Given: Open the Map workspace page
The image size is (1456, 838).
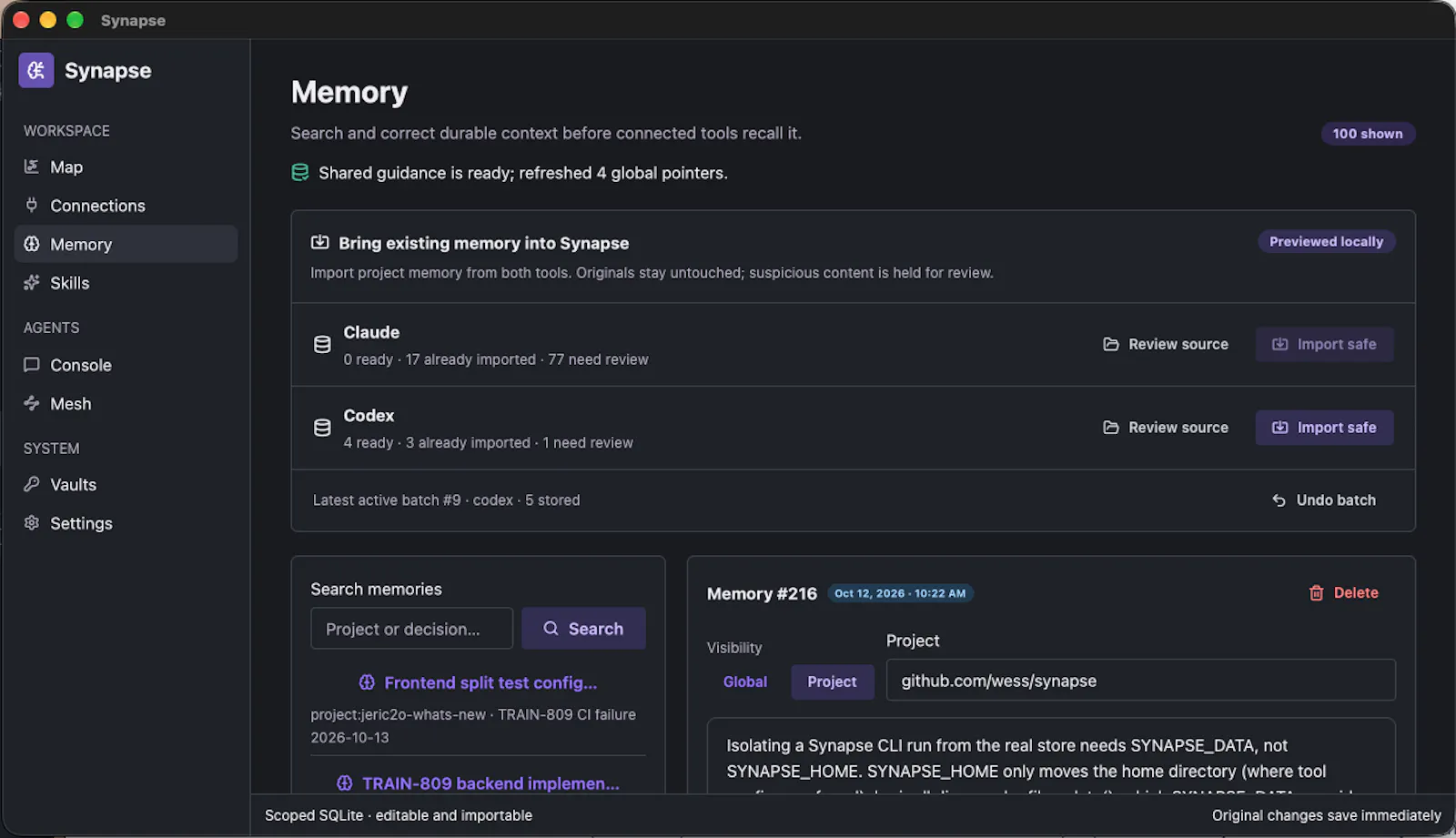Looking at the screenshot, I should (x=126, y=167).
